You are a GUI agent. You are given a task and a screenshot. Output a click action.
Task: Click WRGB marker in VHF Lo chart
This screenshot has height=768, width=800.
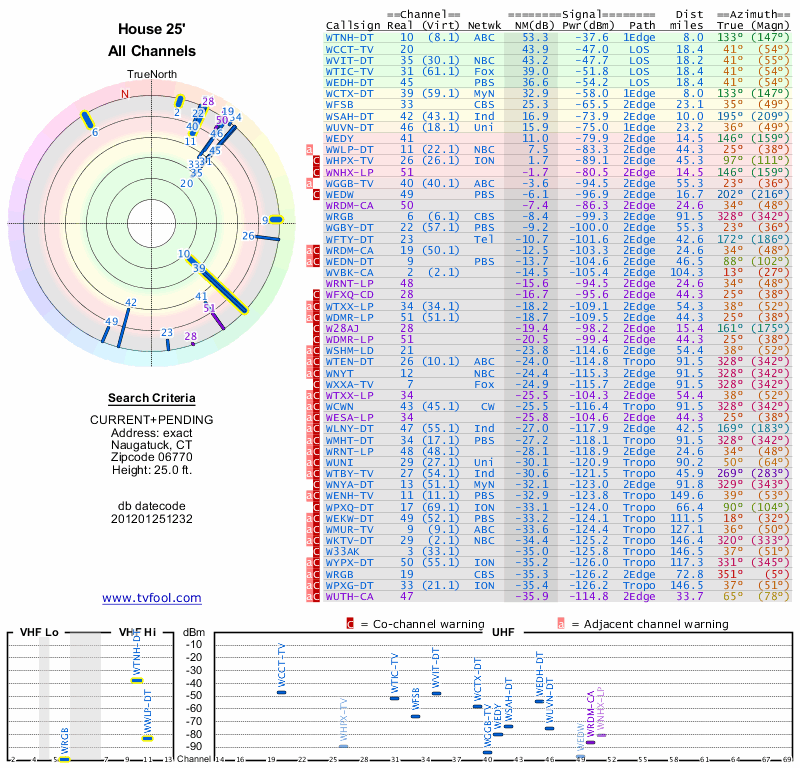point(64,759)
